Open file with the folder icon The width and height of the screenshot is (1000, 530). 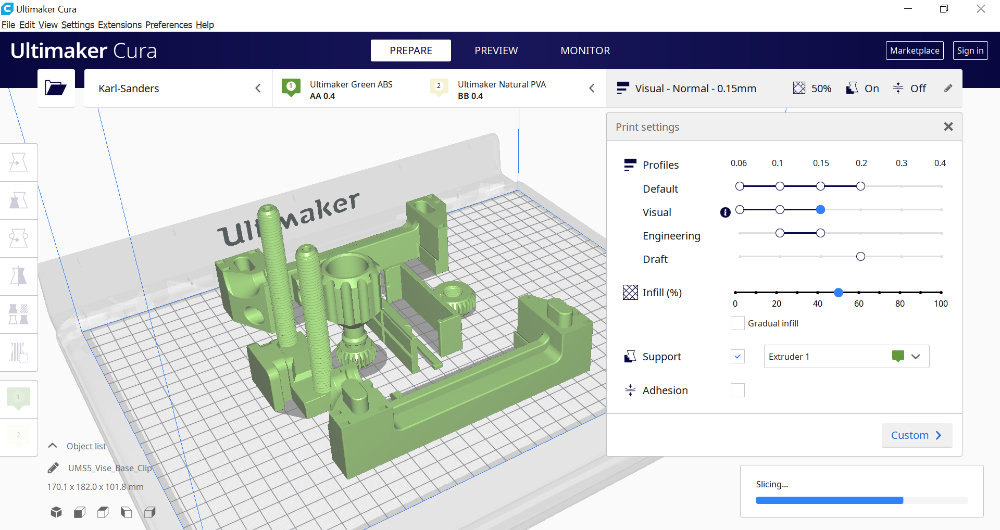[x=55, y=88]
